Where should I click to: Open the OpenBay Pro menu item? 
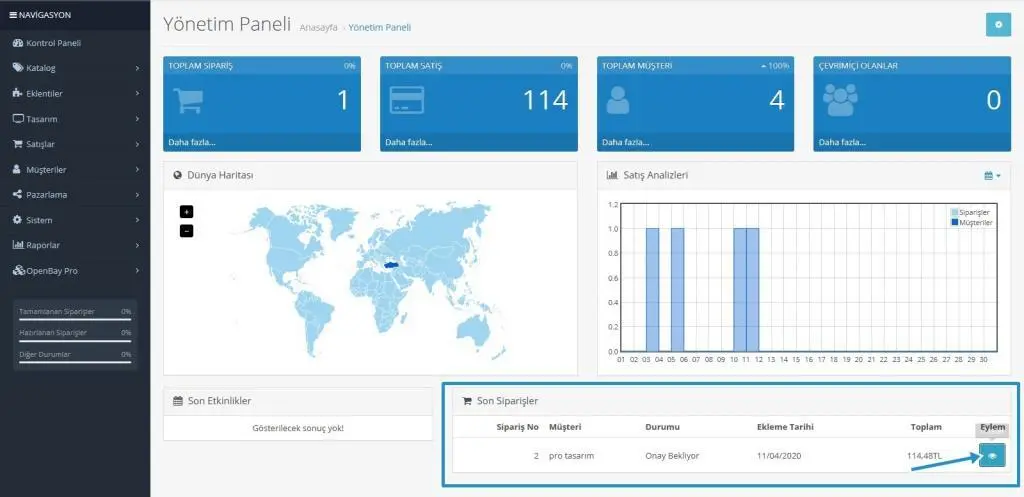(75, 270)
